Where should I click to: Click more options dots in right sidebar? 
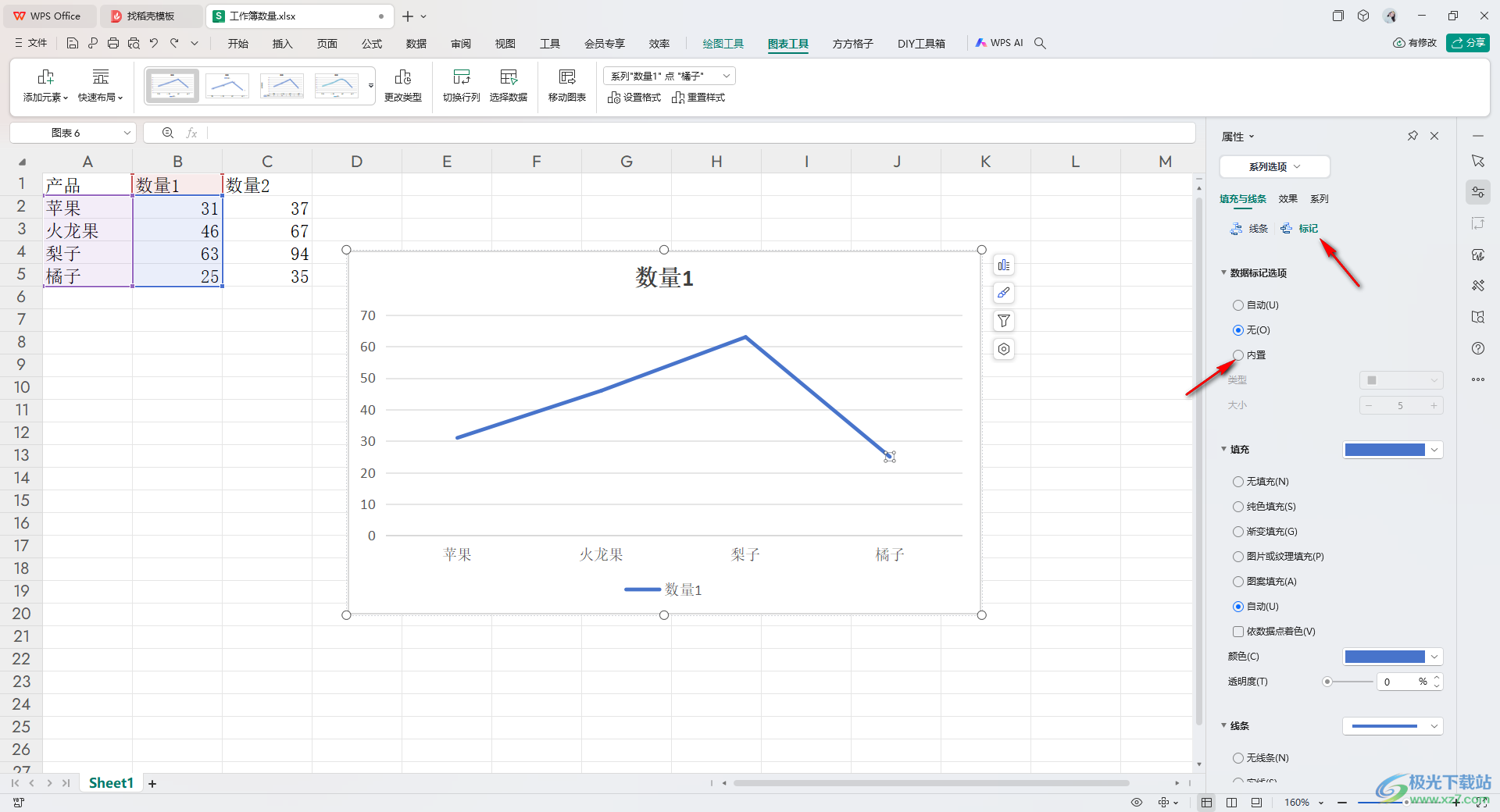click(x=1478, y=379)
